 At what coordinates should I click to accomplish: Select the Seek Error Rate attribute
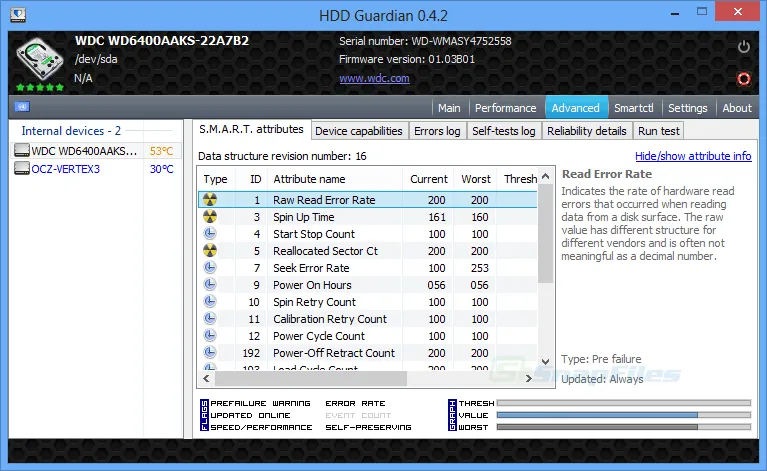pyautogui.click(x=368, y=268)
